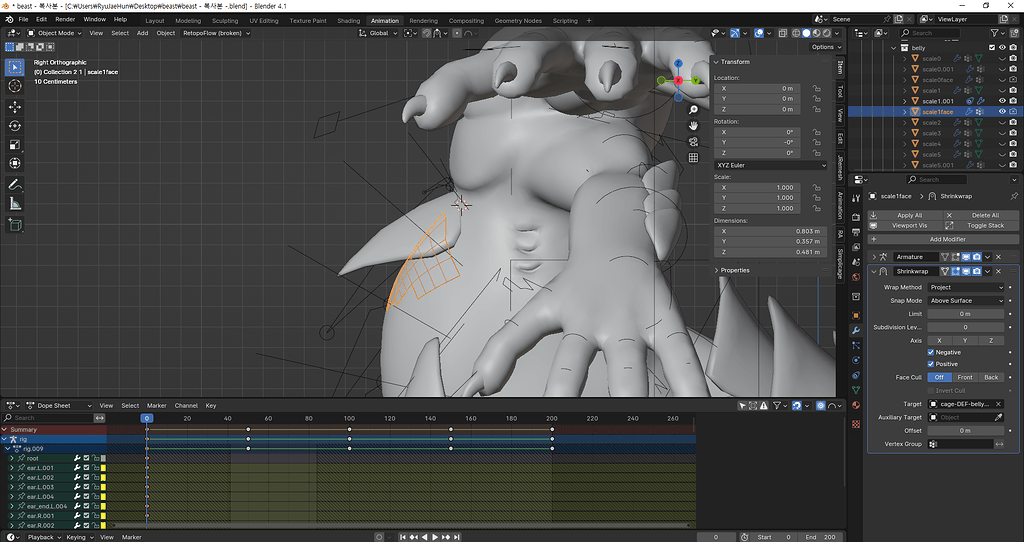Click the Shrinkwrap target eyedropper-clear X

tap(999, 404)
